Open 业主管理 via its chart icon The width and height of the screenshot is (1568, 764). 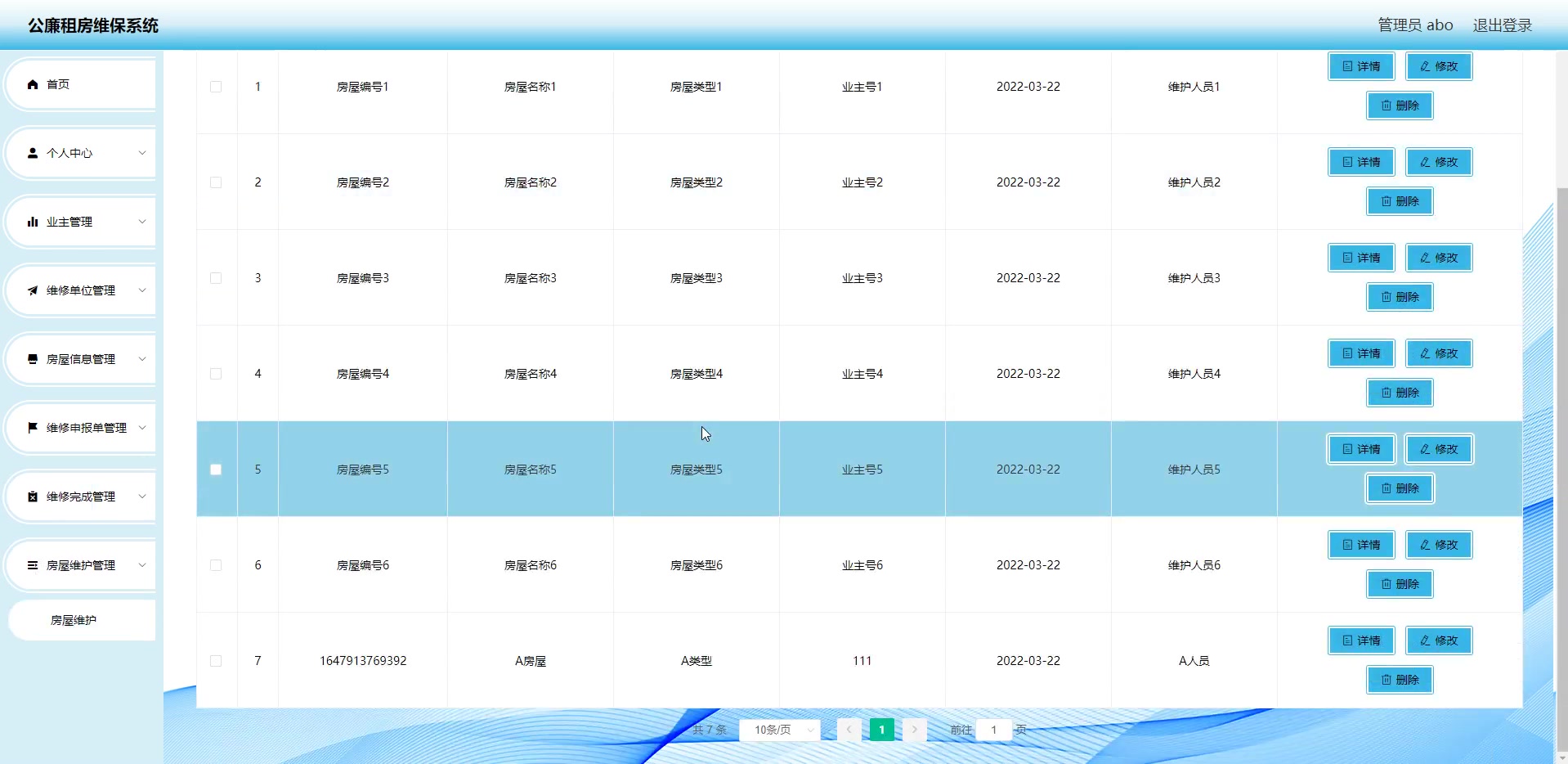(32, 221)
